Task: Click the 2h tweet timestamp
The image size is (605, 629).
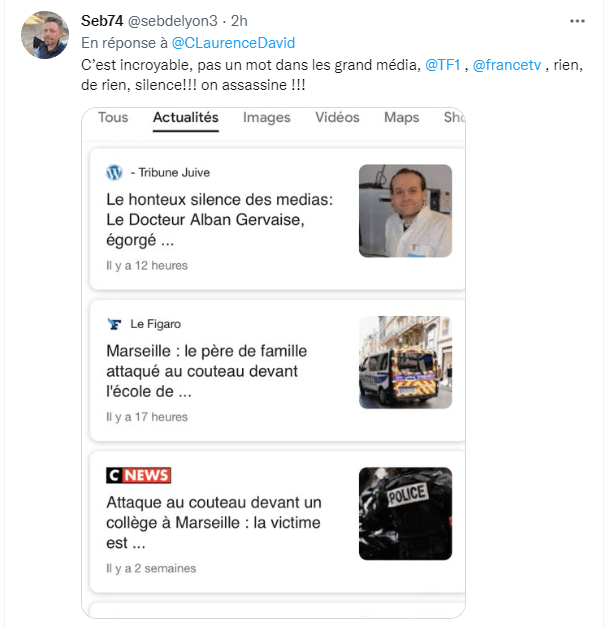Action: tap(240, 21)
